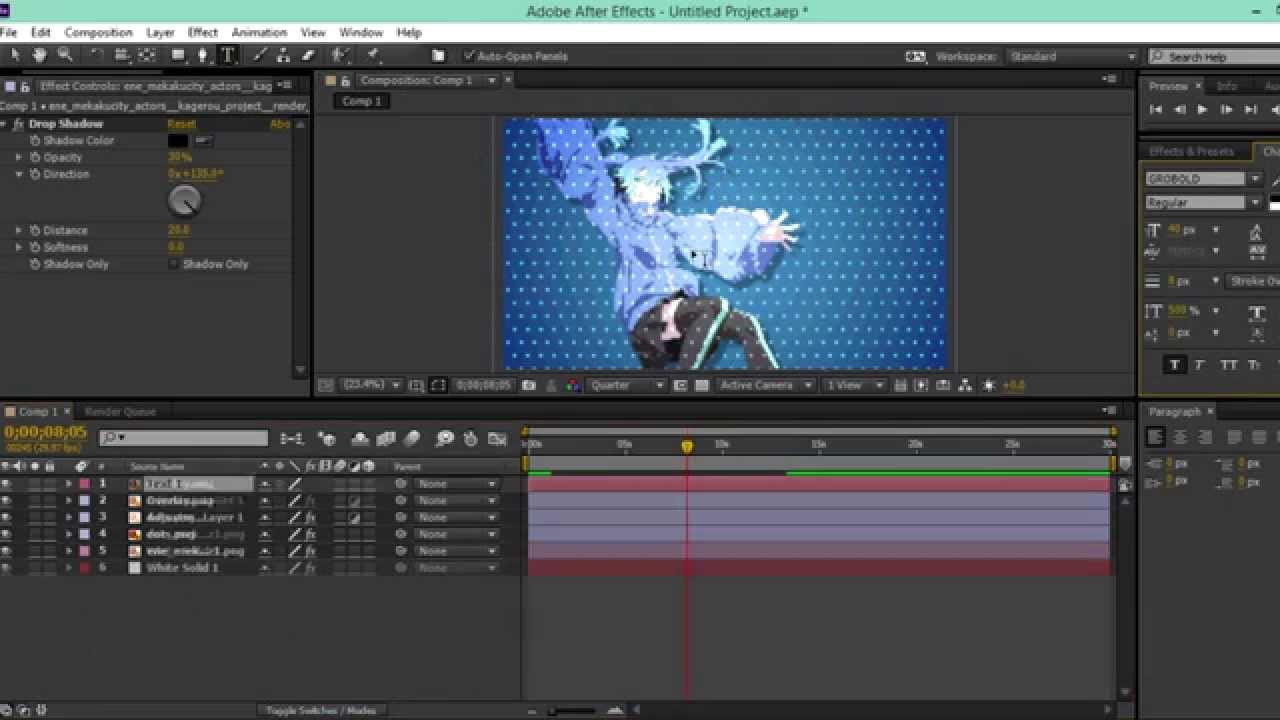
Task: Select the Rotation tool
Action: 97,56
